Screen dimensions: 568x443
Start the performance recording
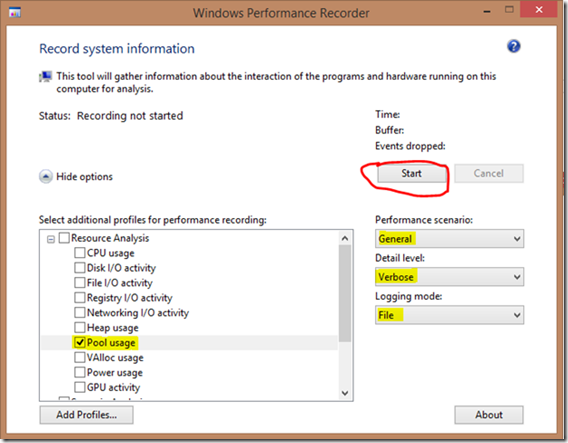[x=412, y=174]
